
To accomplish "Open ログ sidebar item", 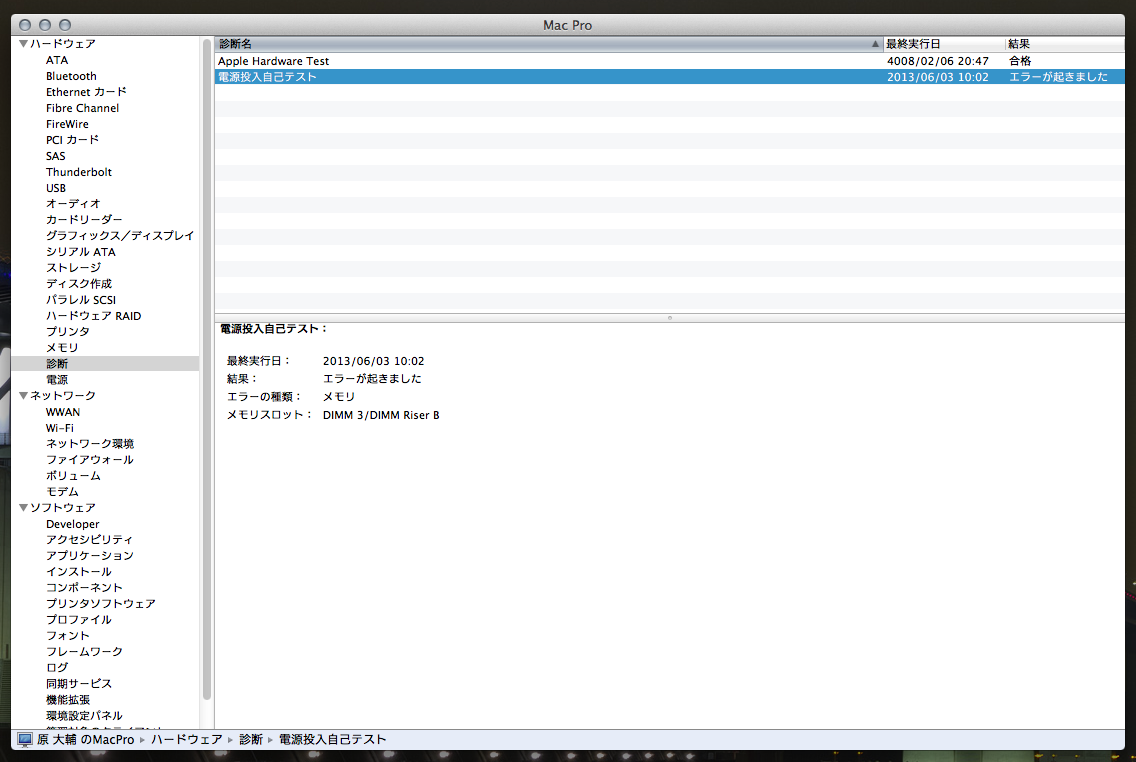I will (57, 667).
